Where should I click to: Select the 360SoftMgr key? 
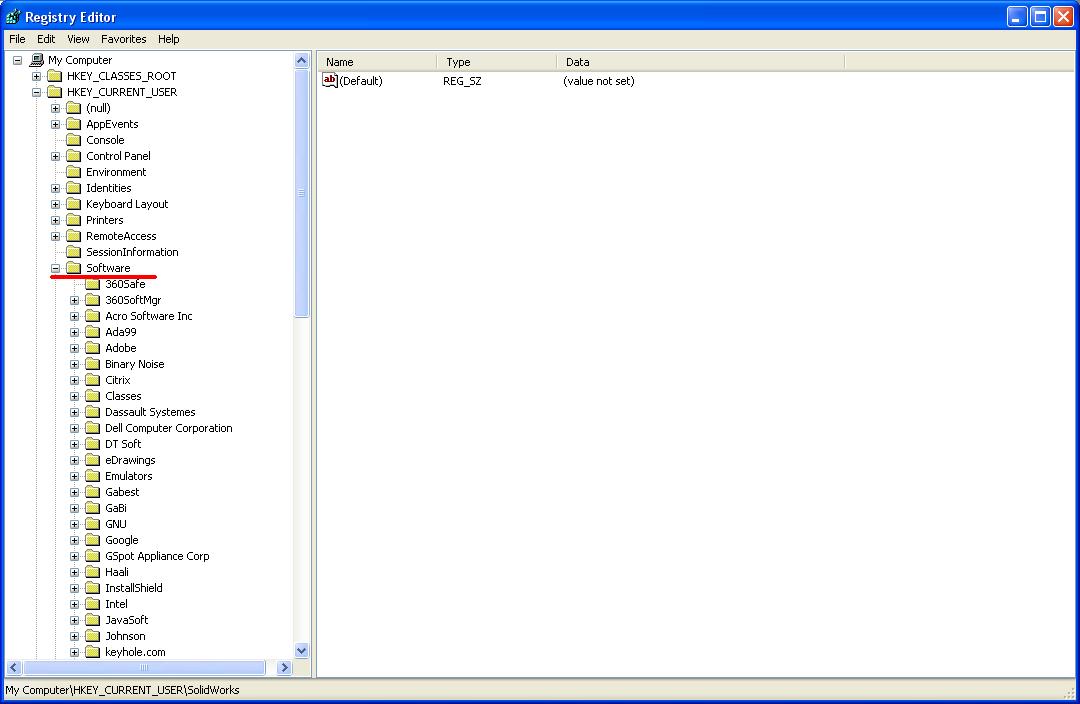133,300
